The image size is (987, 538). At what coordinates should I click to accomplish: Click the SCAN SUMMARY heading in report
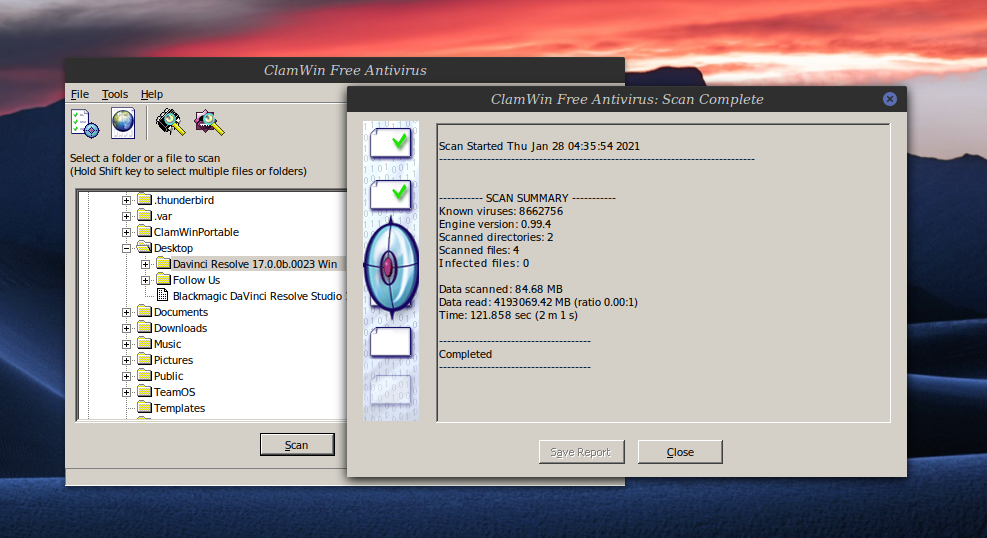pos(527,198)
